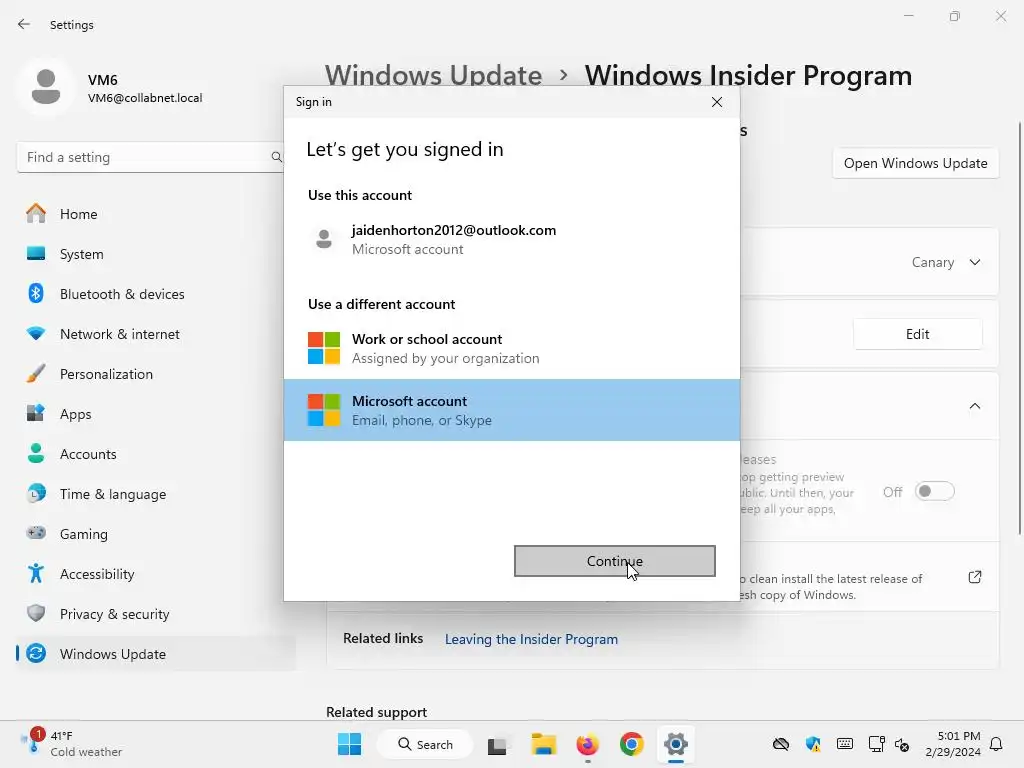Open the clean install external link icon
This screenshot has width=1024, height=768.
click(x=974, y=577)
